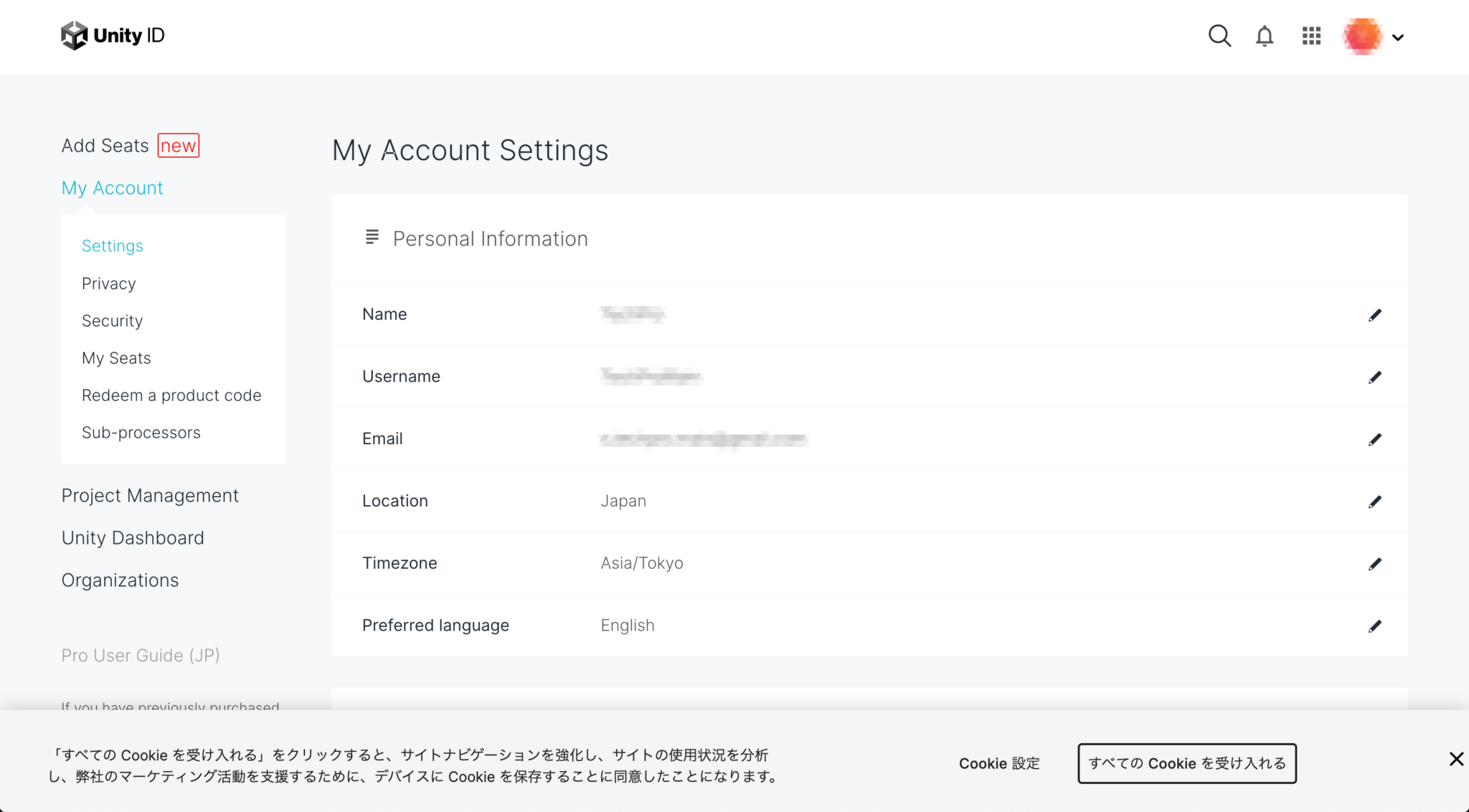1469x812 pixels.
Task: Expand the account menu chevron beside avatar
Action: click(1397, 37)
